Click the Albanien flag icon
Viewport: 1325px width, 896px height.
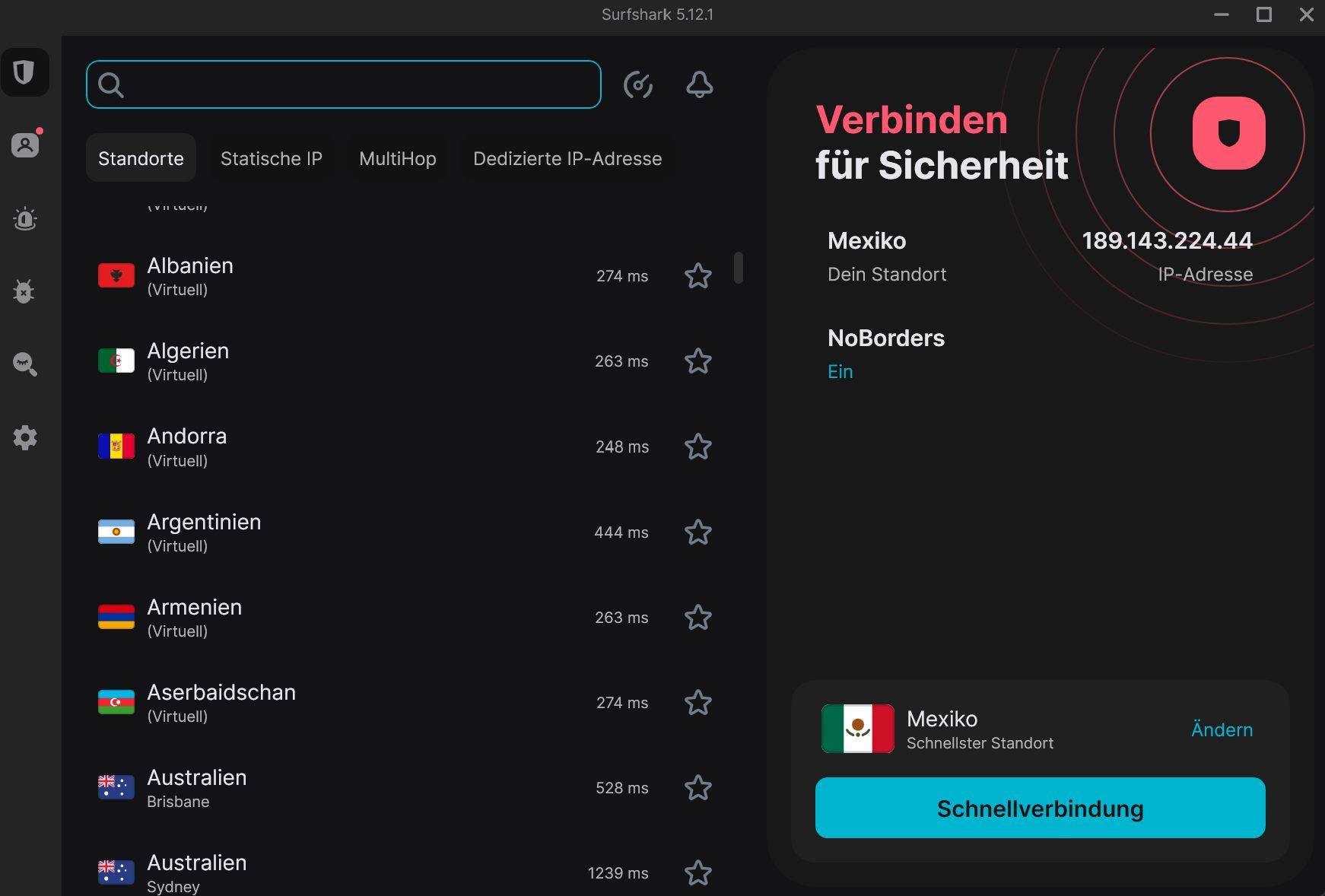pos(116,275)
